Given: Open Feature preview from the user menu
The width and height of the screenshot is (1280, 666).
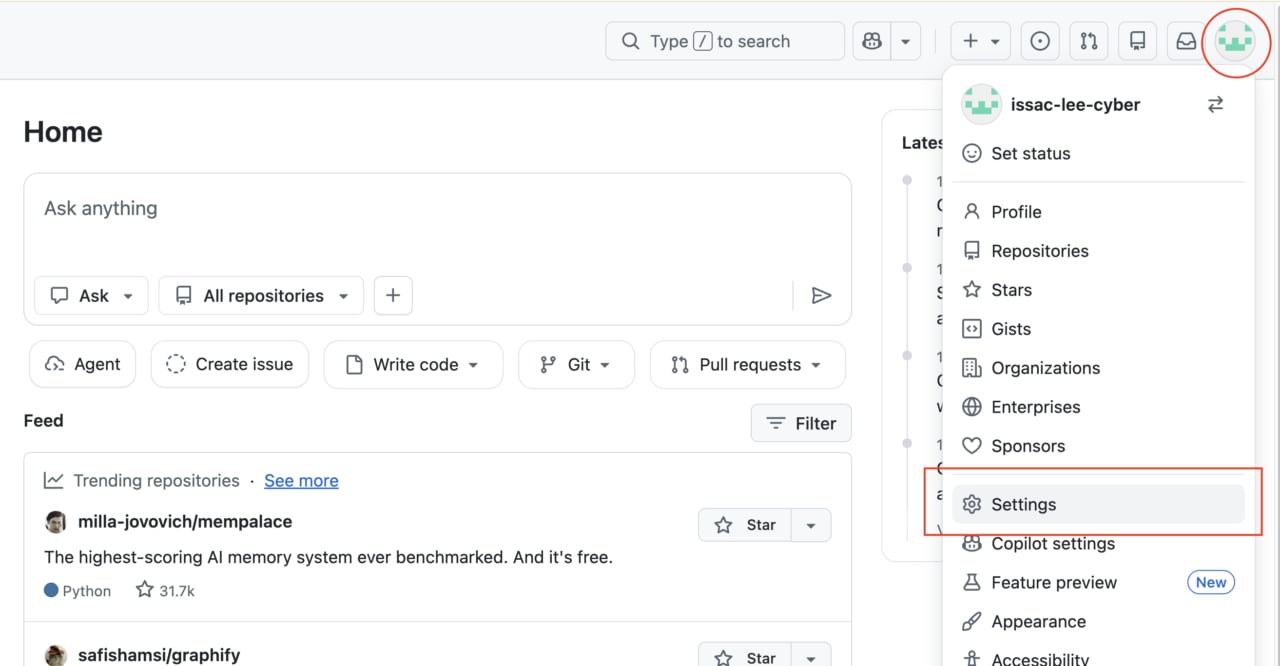Looking at the screenshot, I should 1098,582.
